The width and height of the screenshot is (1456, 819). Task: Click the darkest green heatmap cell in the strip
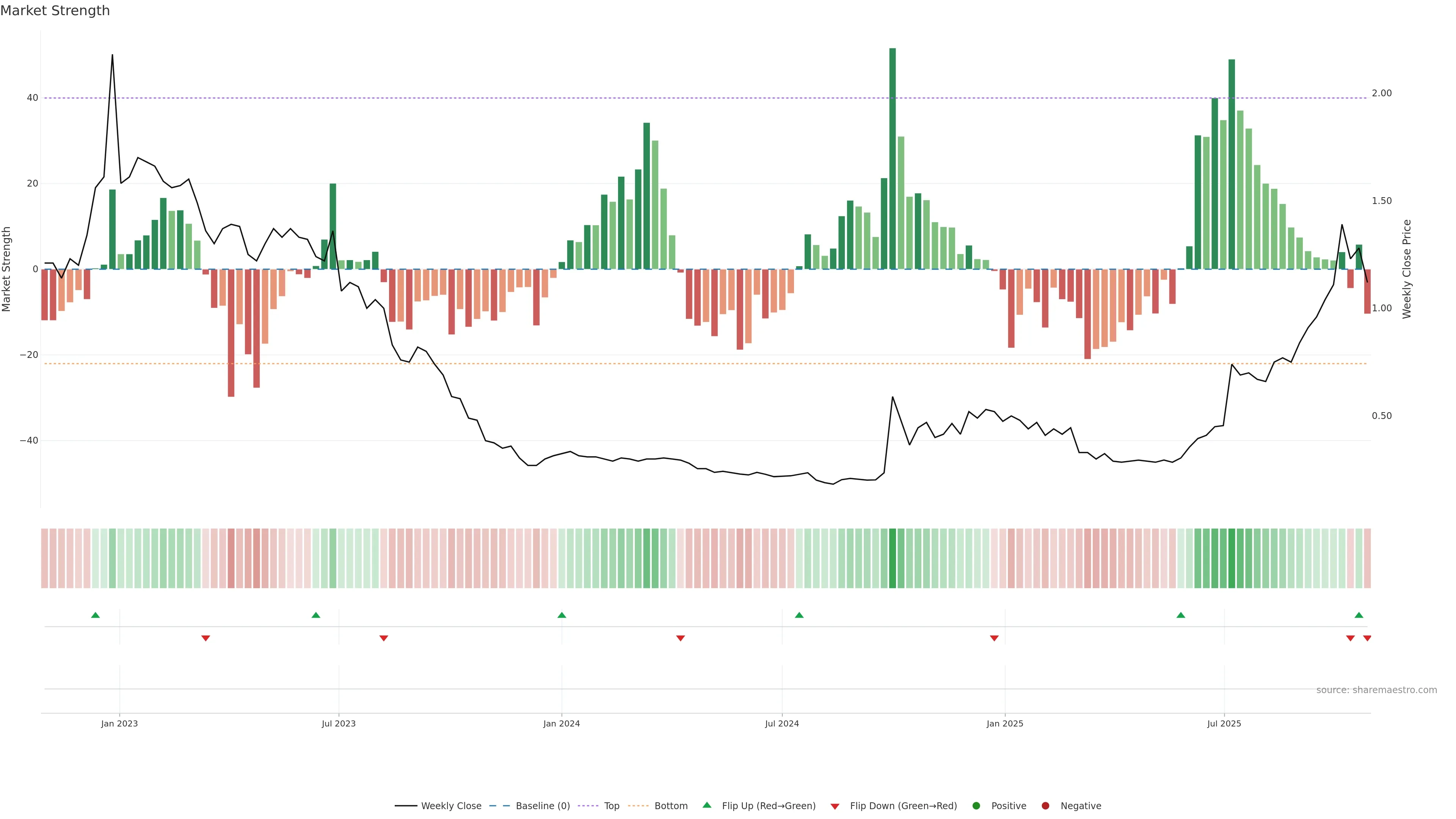[893, 559]
